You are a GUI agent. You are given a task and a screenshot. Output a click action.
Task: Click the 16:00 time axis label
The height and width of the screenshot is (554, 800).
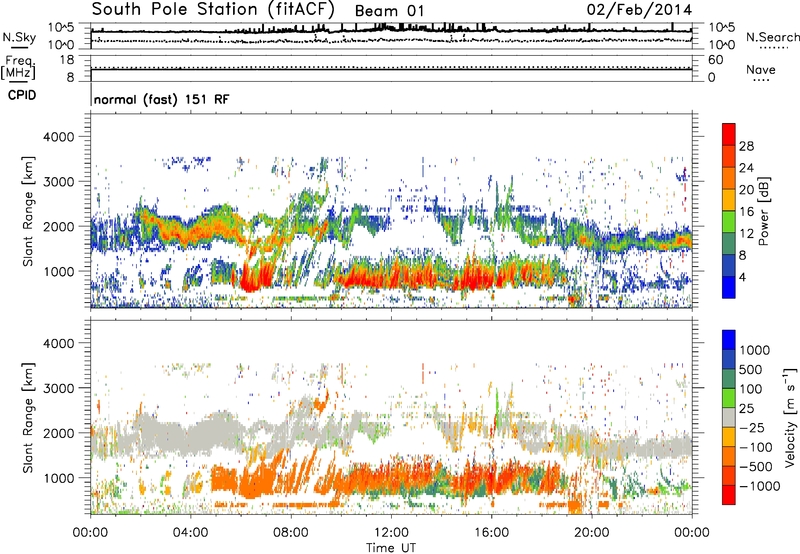coord(491,532)
